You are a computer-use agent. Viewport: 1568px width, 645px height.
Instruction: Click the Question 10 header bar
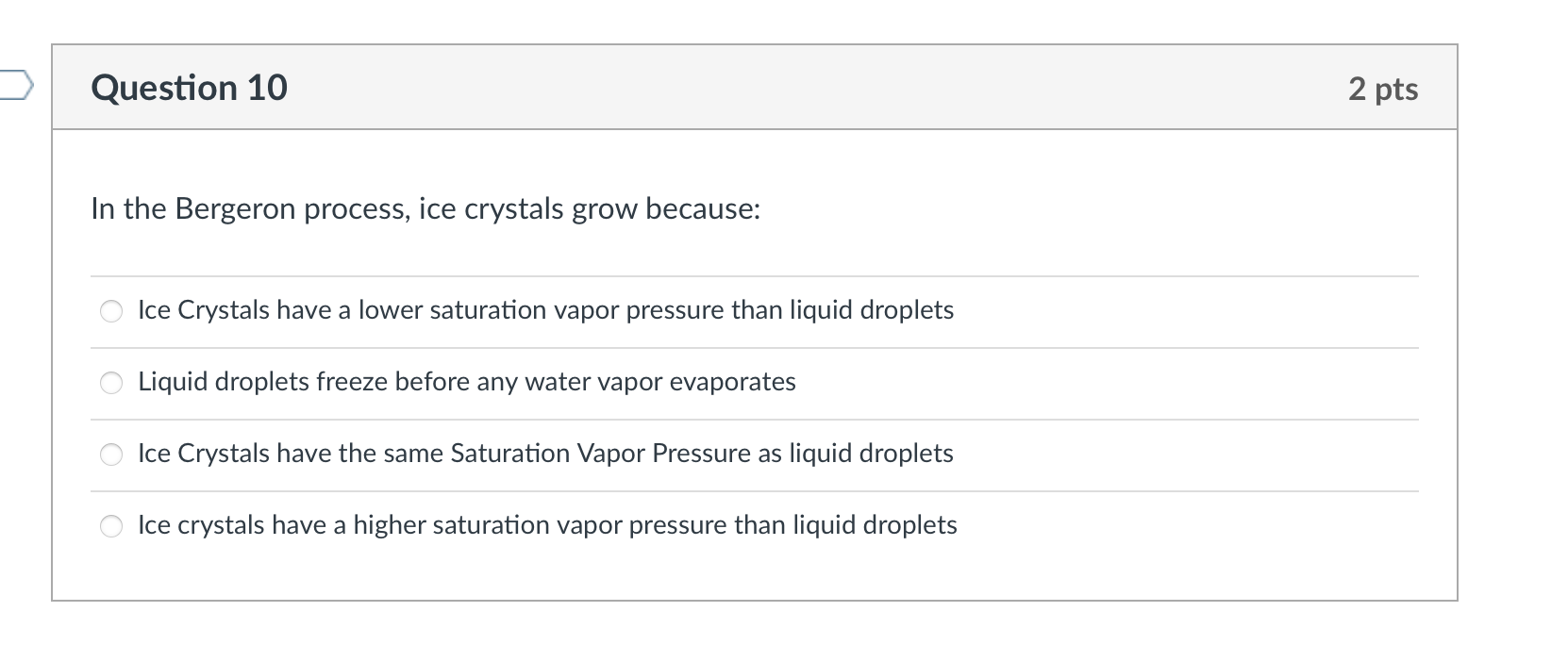point(755,88)
